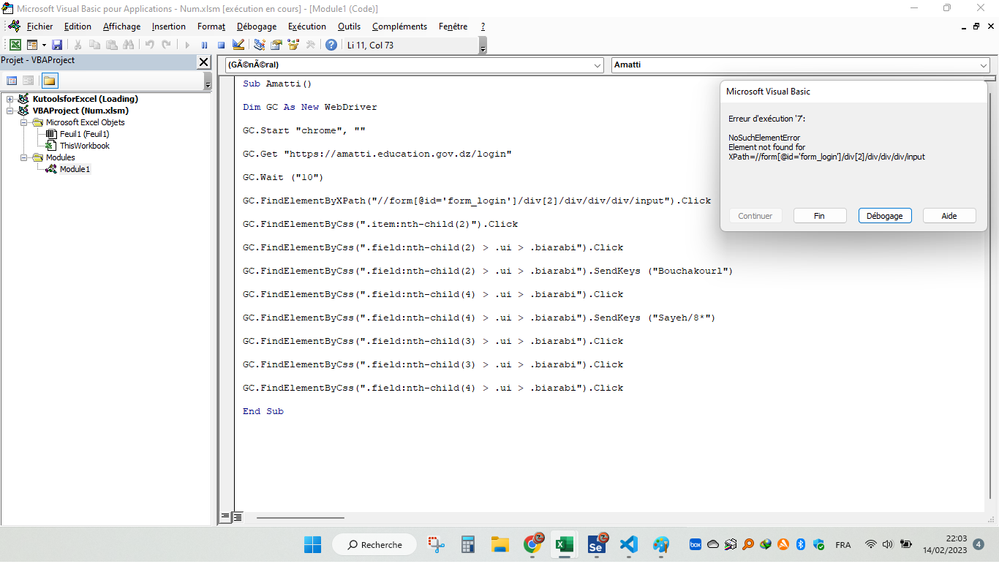Viewport: 999px width, 581px height.
Task: Open the Exécution menu
Action: pos(306,26)
